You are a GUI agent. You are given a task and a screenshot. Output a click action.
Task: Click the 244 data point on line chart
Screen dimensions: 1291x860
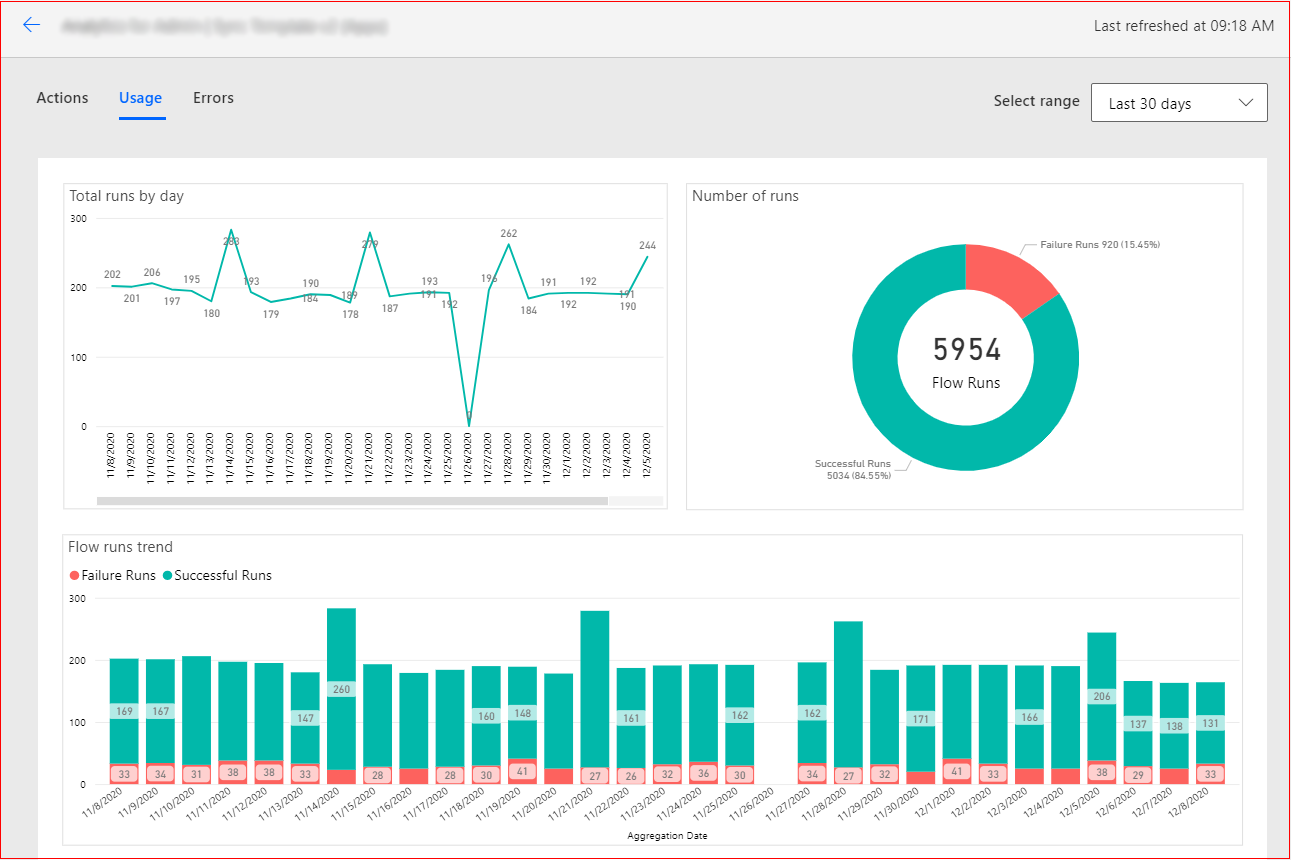pos(647,245)
